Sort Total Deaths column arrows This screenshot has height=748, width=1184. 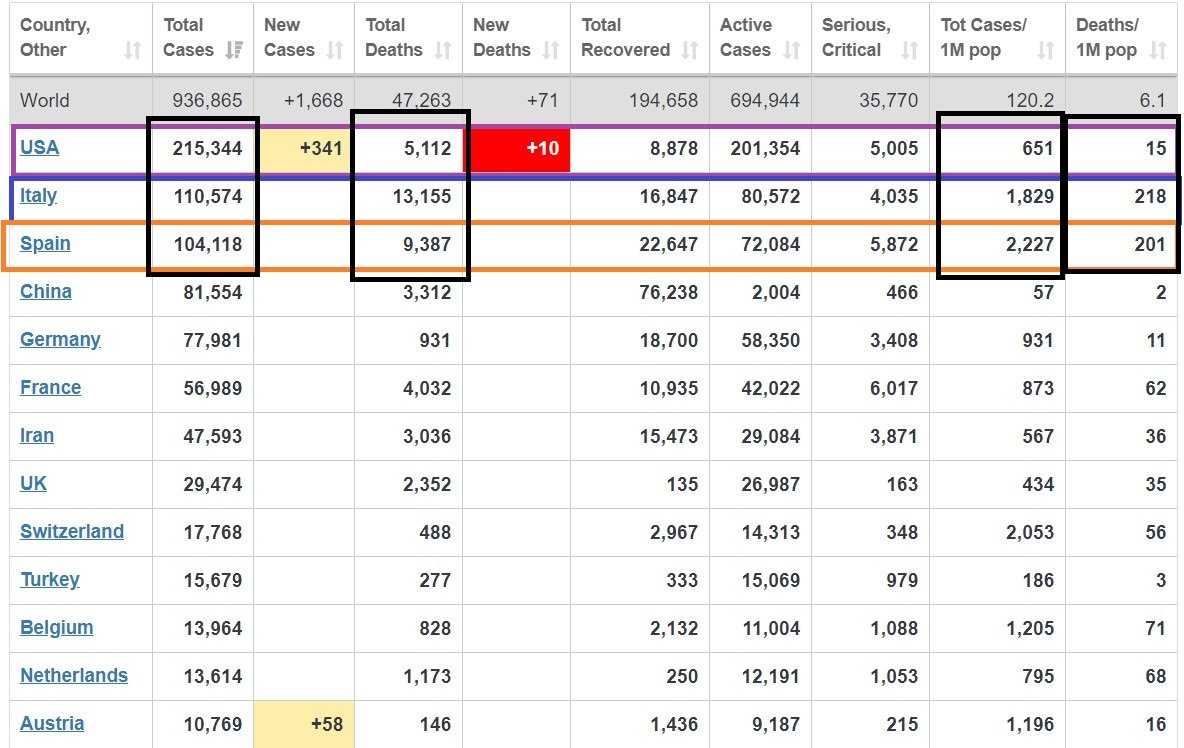pyautogui.click(x=442, y=51)
